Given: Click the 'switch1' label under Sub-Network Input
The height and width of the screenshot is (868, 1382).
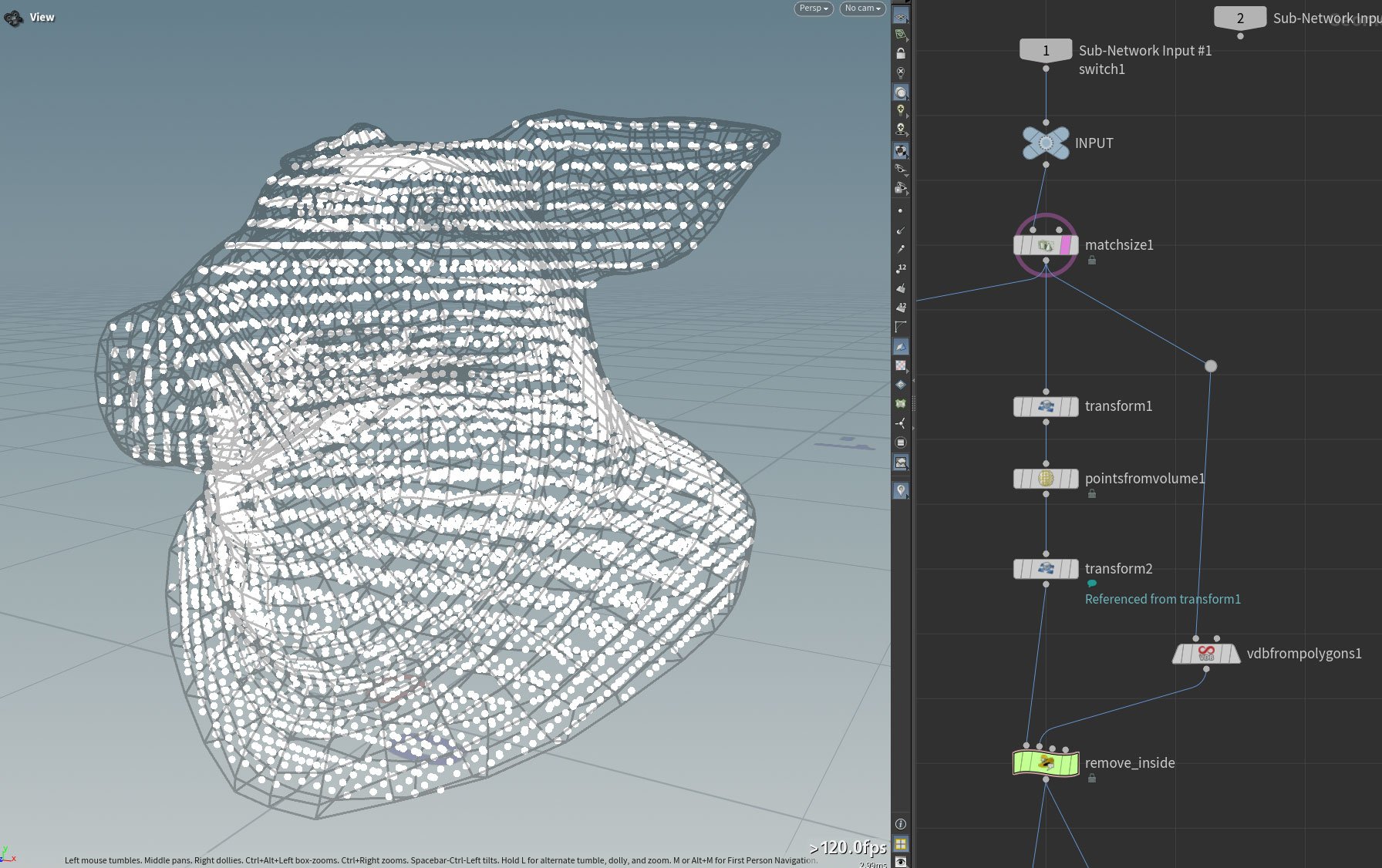Looking at the screenshot, I should (x=1102, y=69).
